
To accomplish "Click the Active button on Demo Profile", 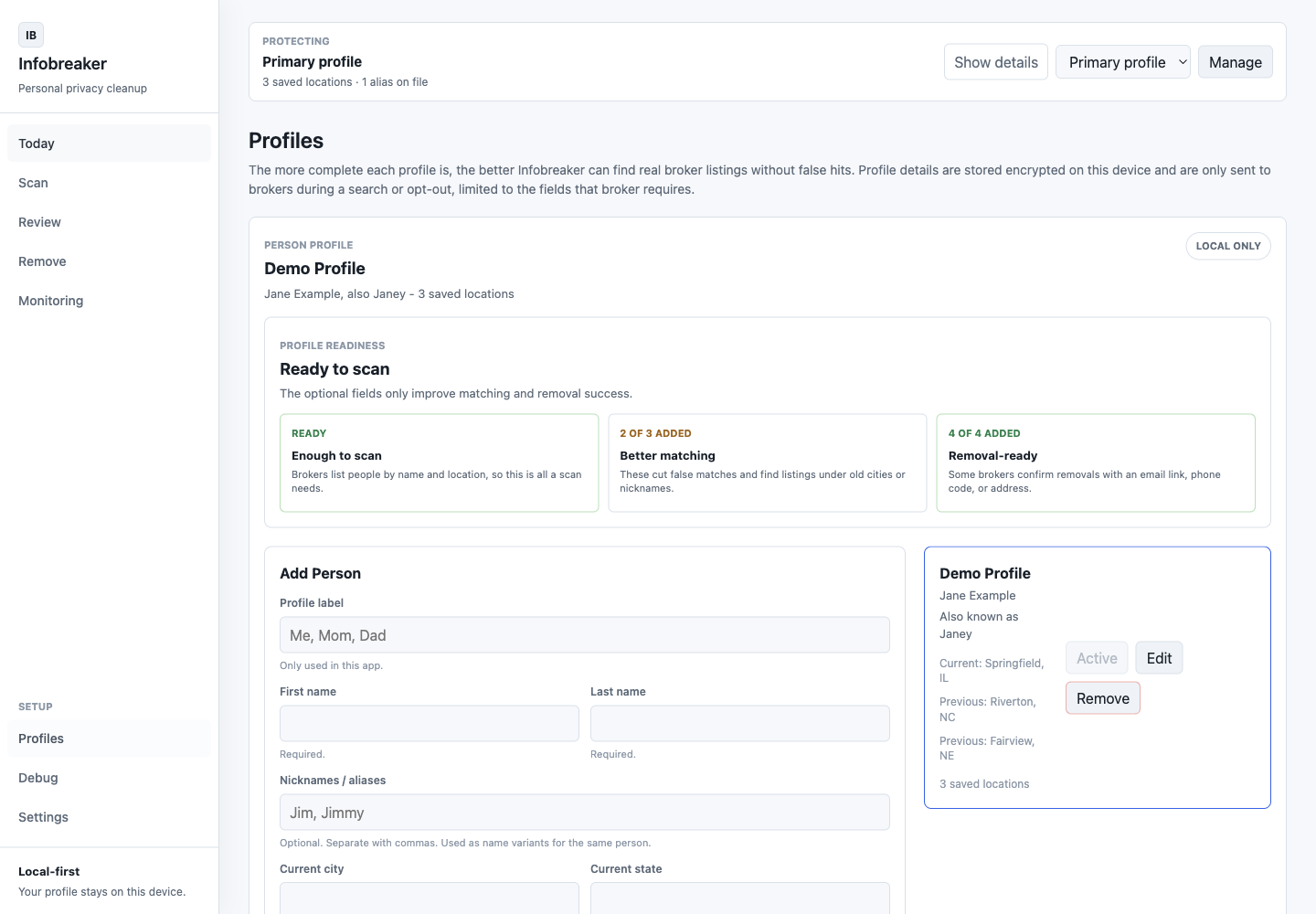I will coord(1097,658).
